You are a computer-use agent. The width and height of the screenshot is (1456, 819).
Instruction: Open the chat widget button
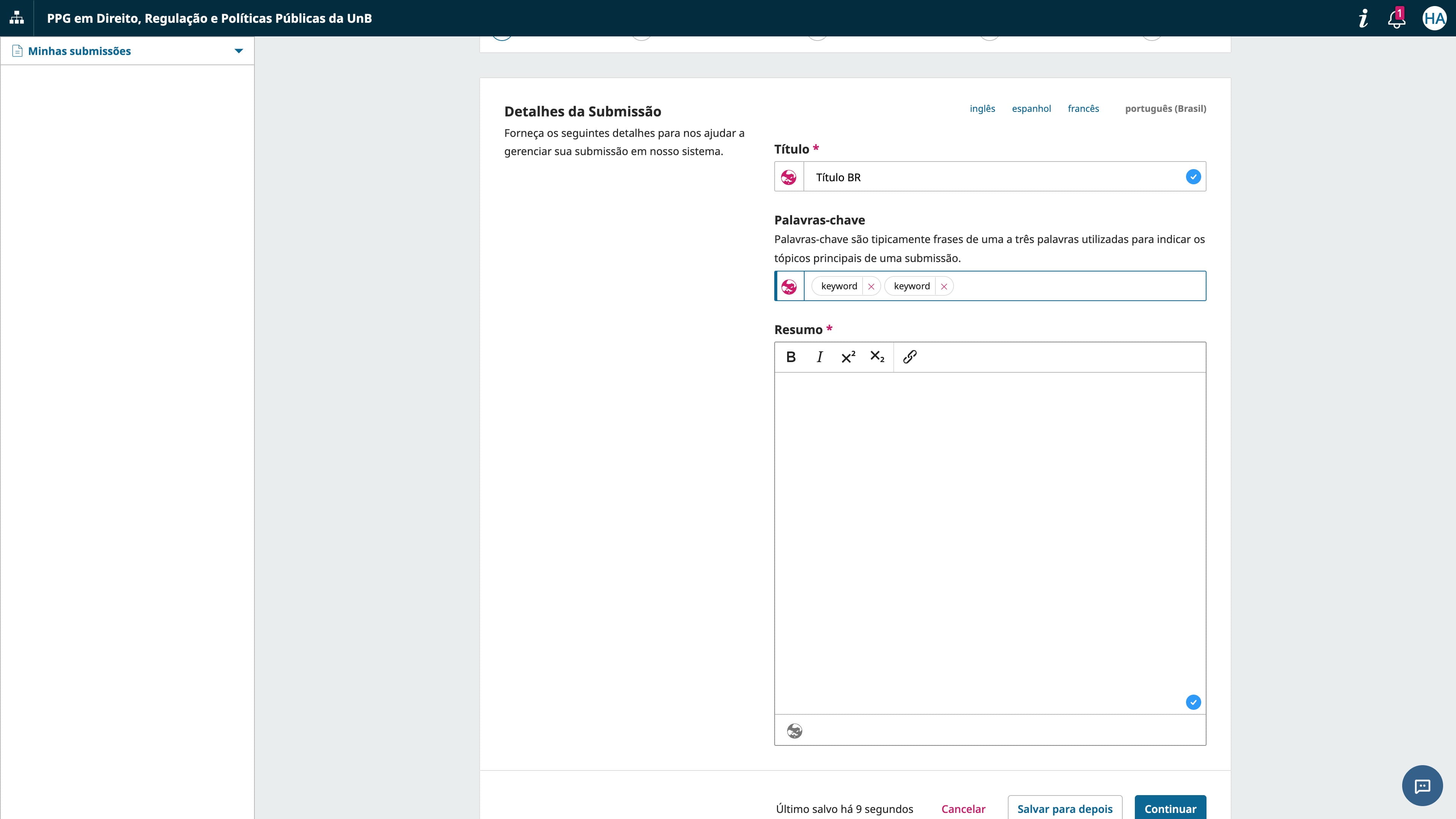point(1422,786)
